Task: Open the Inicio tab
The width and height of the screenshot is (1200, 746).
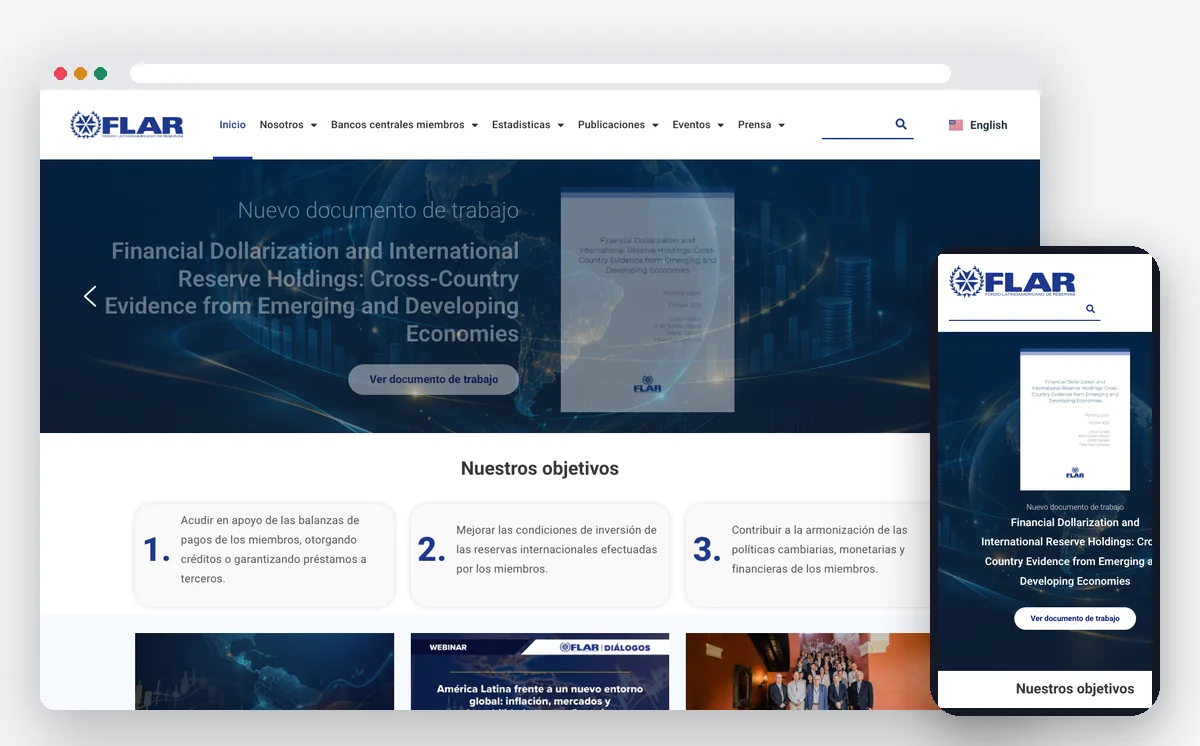Action: (x=232, y=125)
